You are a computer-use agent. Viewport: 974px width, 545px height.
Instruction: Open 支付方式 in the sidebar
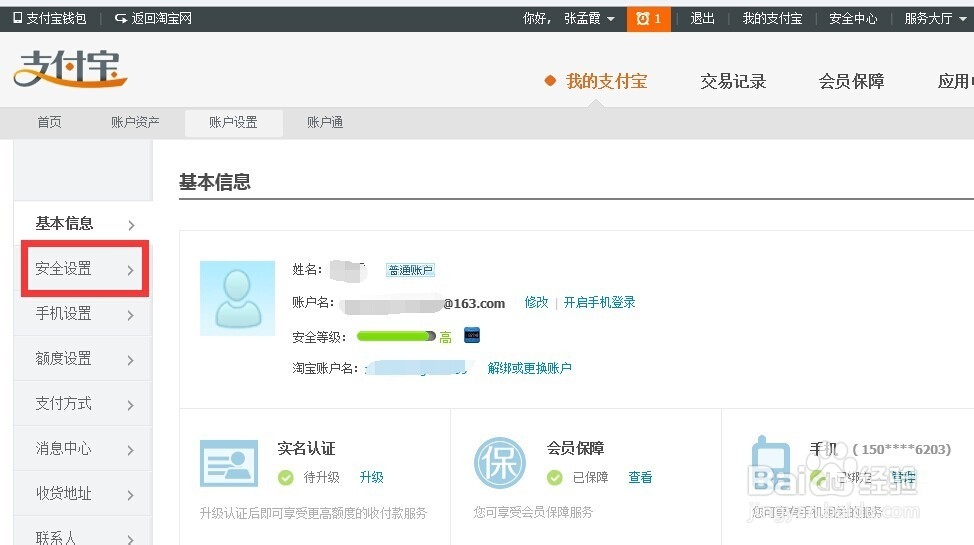coord(83,403)
